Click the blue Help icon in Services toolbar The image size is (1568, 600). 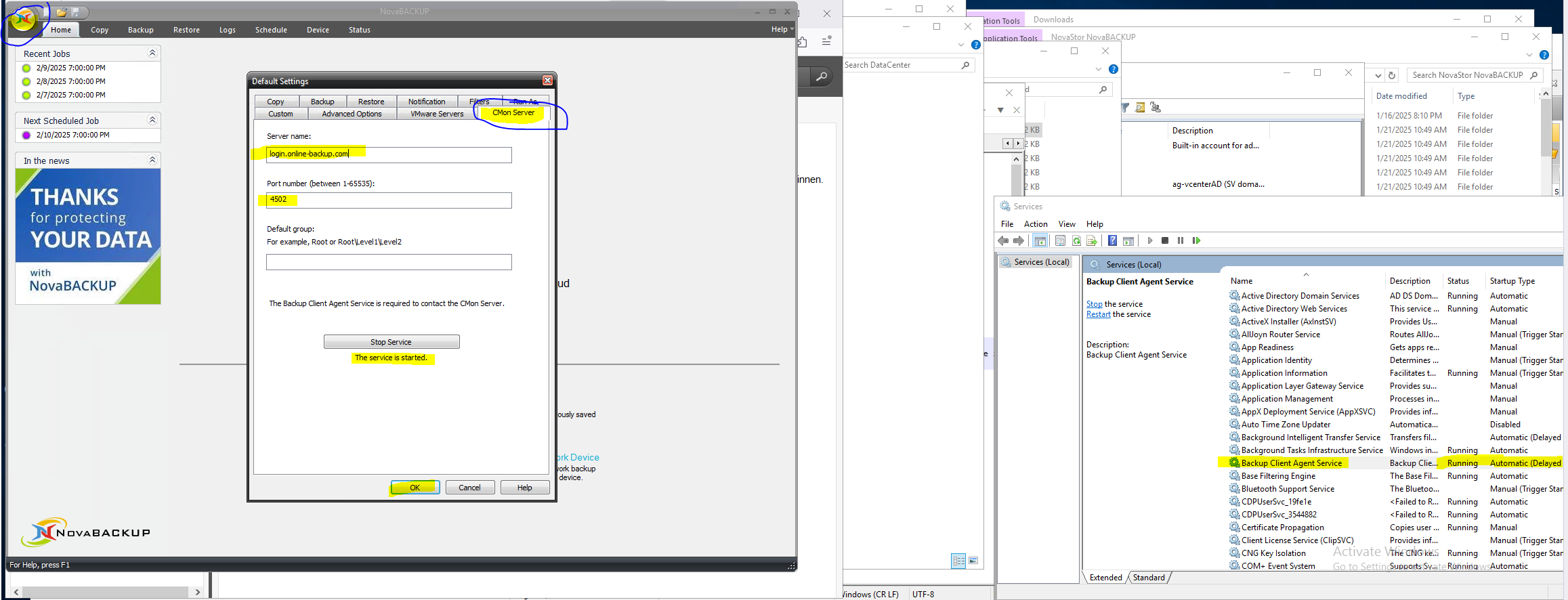pos(1112,240)
